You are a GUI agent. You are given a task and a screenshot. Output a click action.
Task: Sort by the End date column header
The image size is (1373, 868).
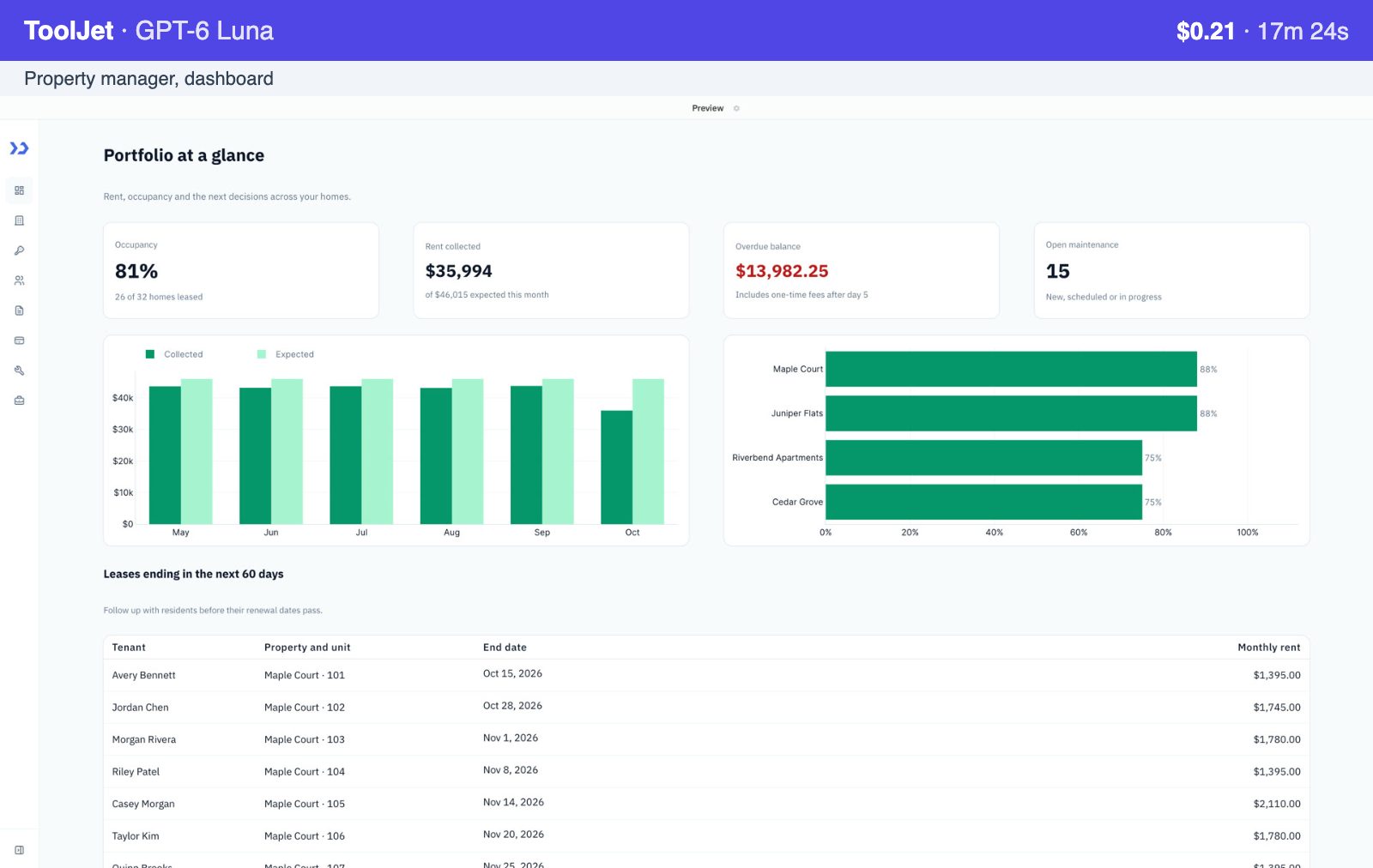[505, 648]
